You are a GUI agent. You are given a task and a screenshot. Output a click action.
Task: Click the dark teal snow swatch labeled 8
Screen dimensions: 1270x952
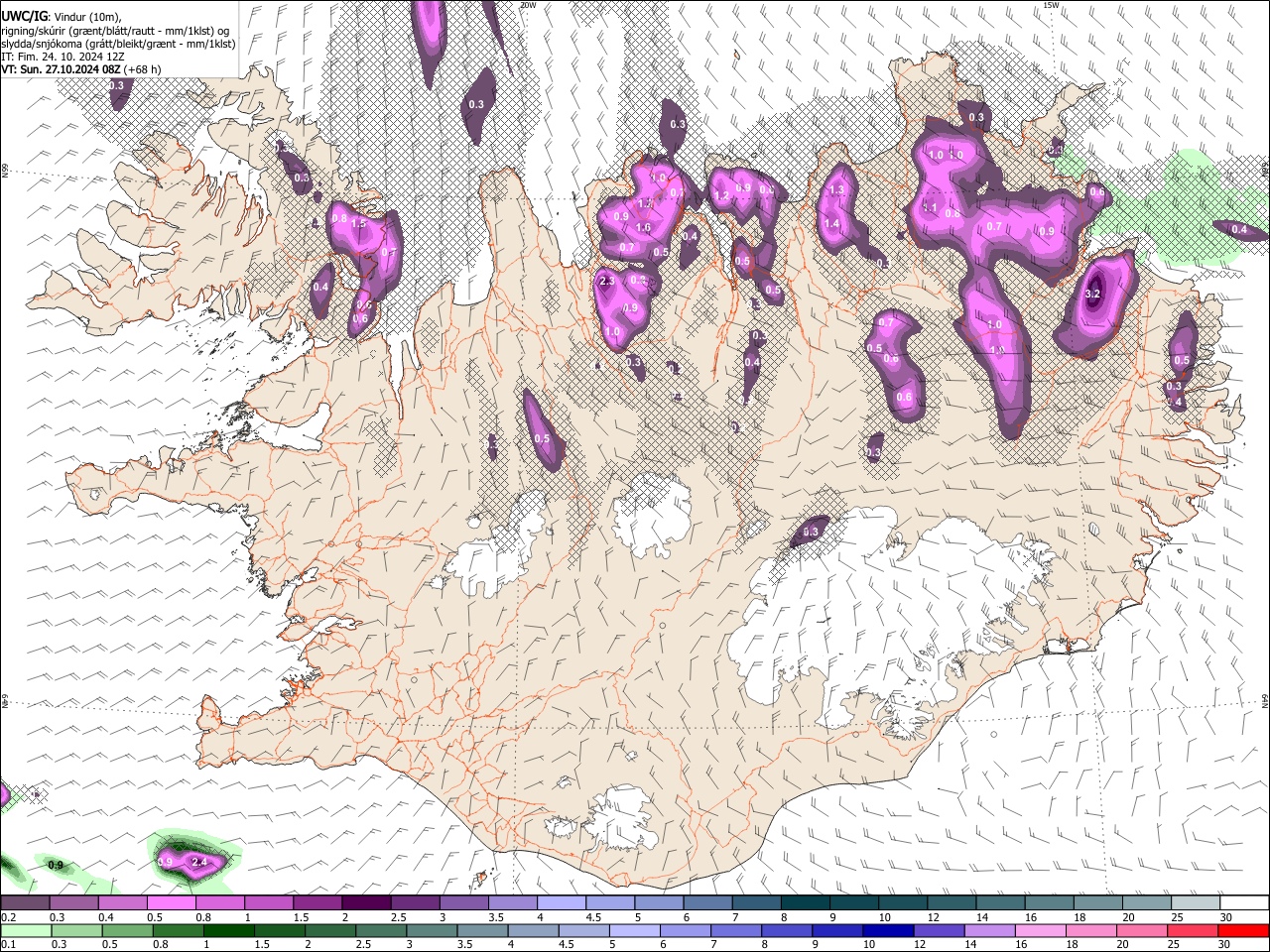coord(805,902)
